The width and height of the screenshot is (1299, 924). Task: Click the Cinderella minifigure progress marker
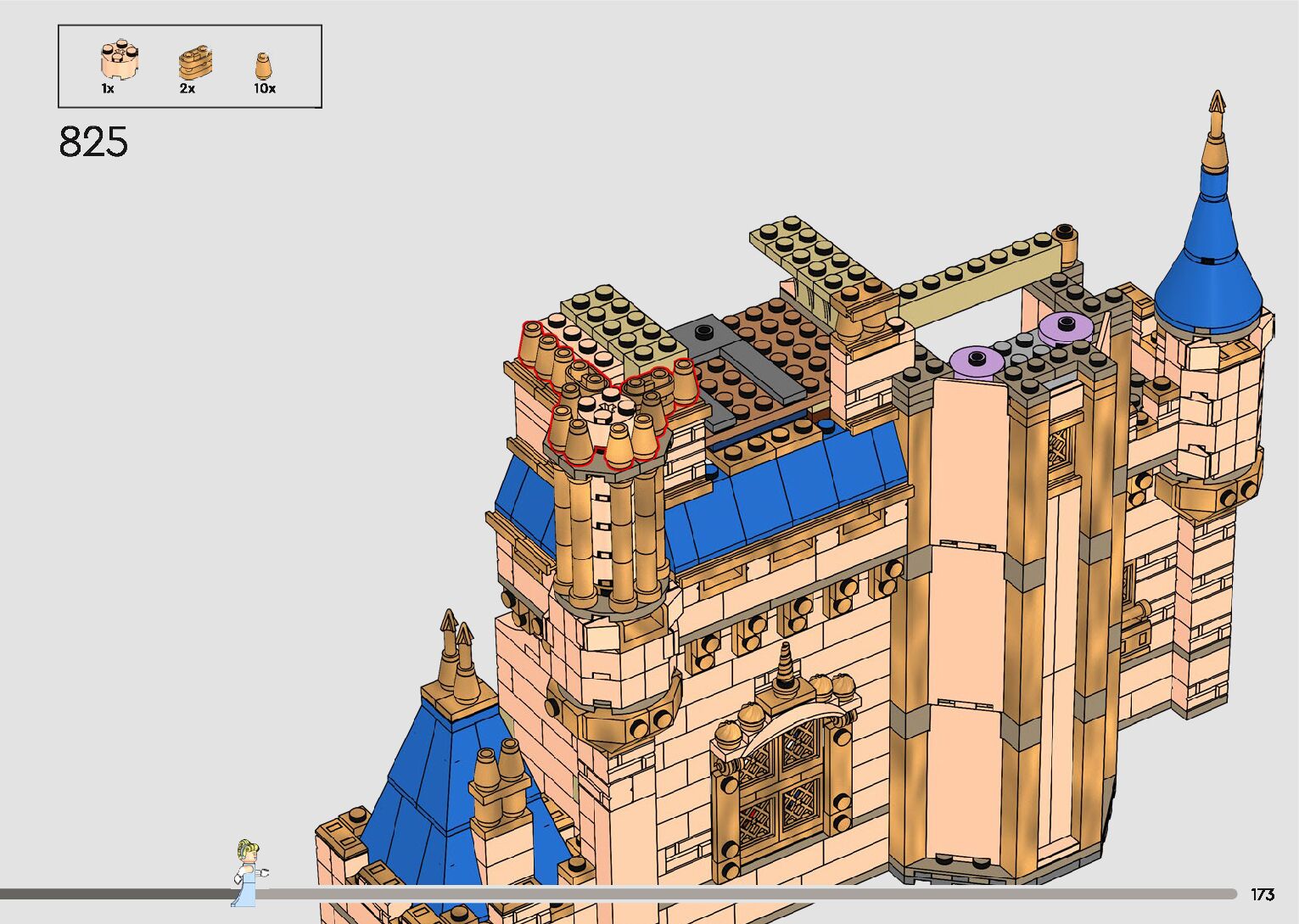pyautogui.click(x=248, y=872)
